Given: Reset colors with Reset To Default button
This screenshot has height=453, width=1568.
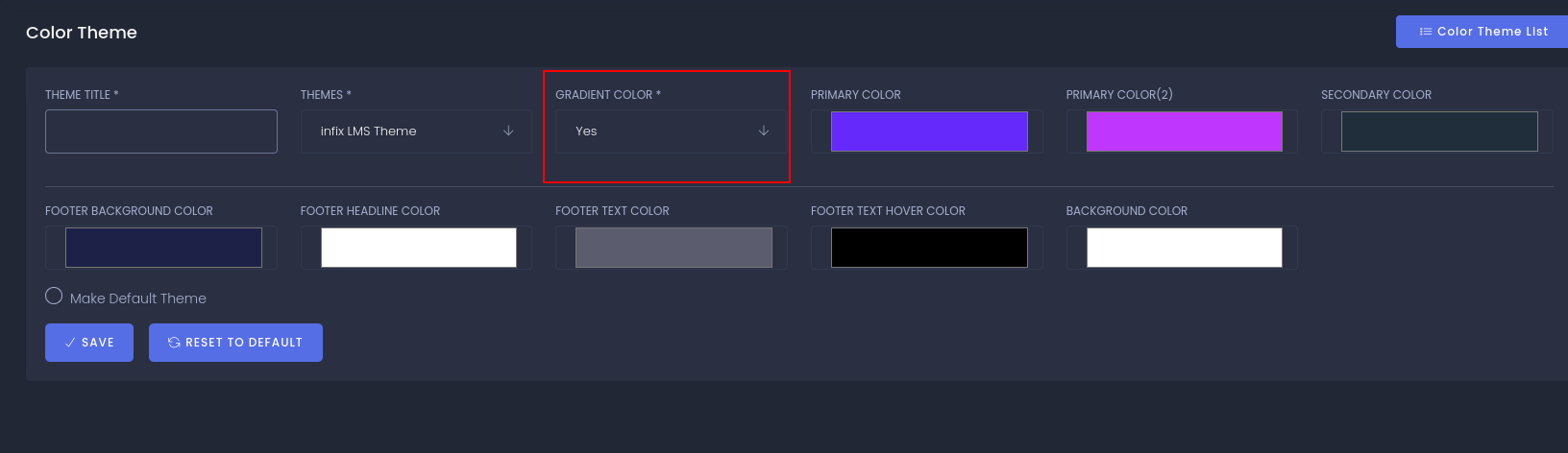Looking at the screenshot, I should (235, 343).
